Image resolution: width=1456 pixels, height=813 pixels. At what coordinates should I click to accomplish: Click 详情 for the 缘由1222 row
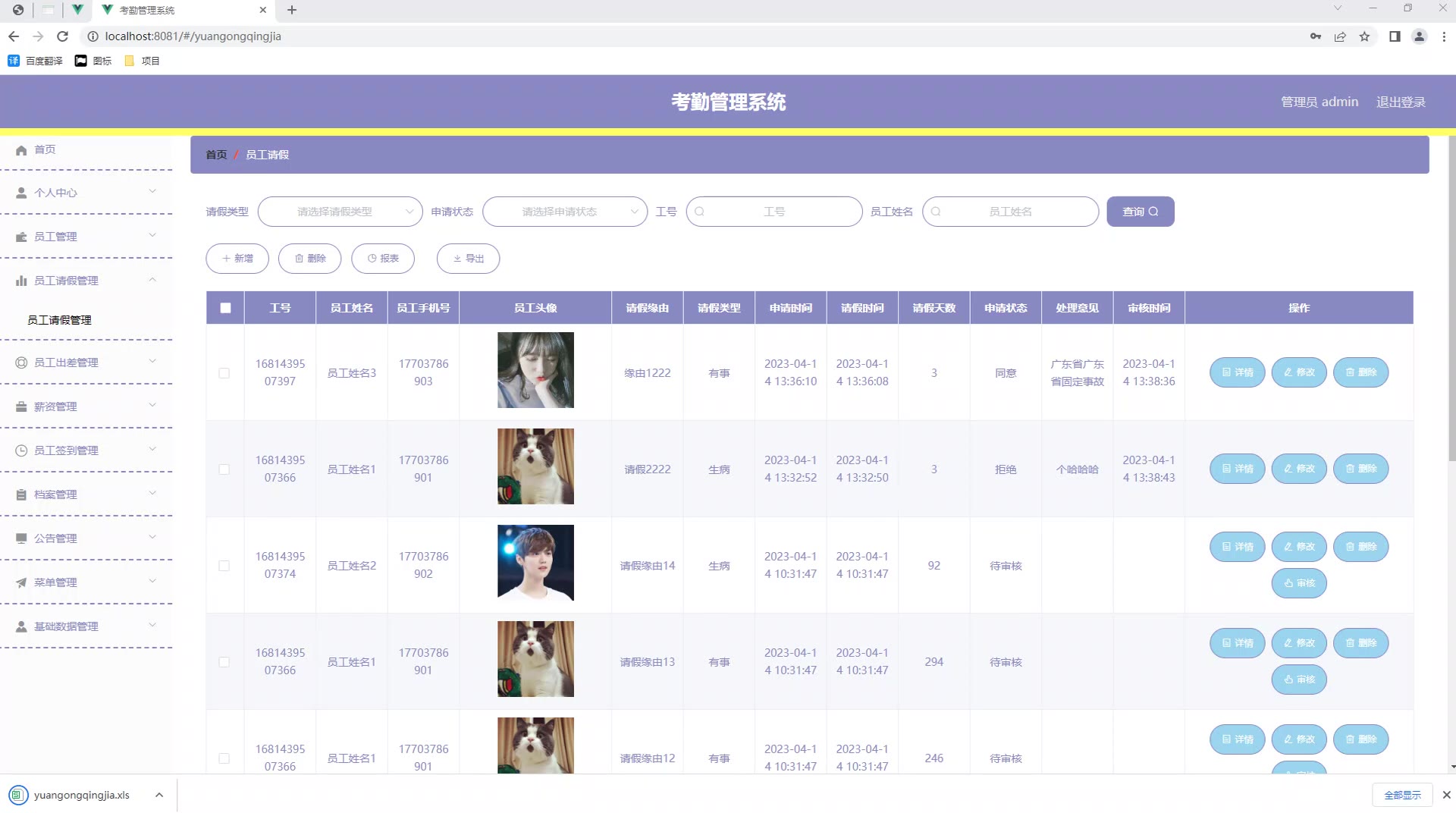point(1237,372)
